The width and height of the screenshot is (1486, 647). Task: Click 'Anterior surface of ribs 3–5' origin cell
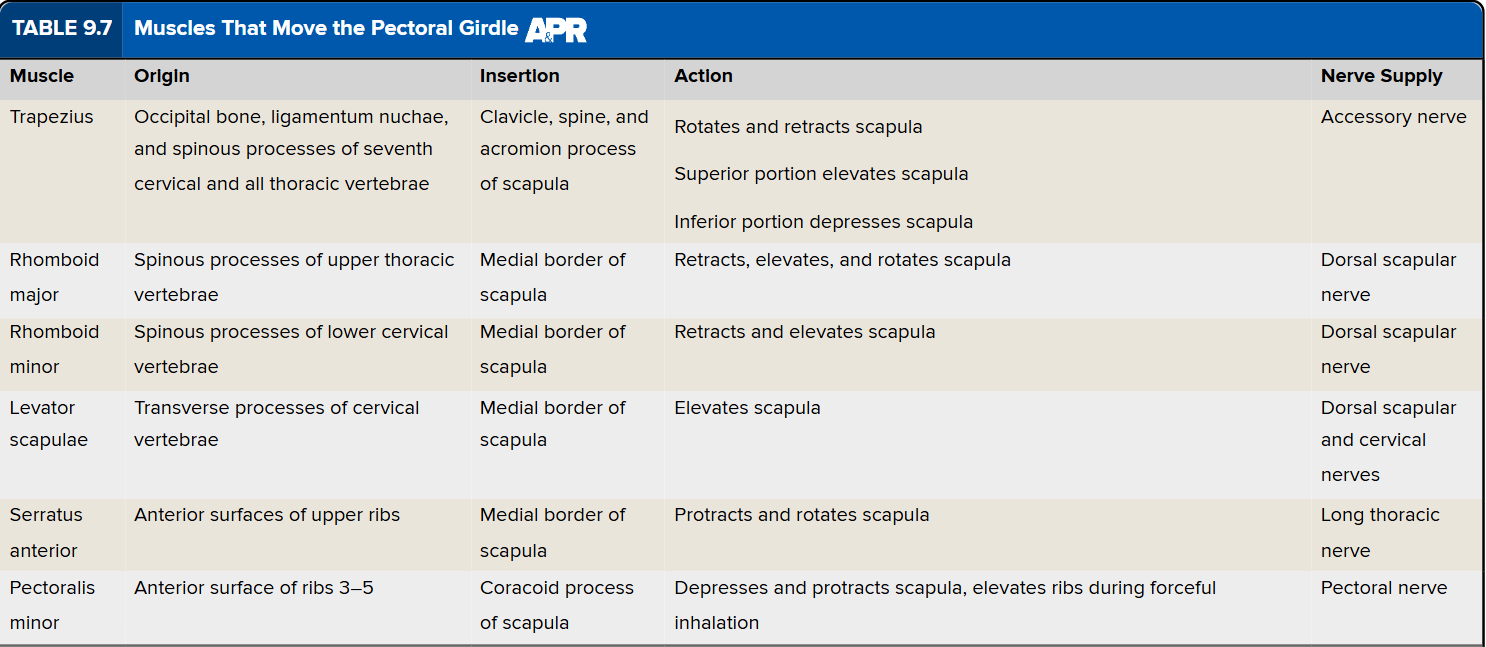254,588
